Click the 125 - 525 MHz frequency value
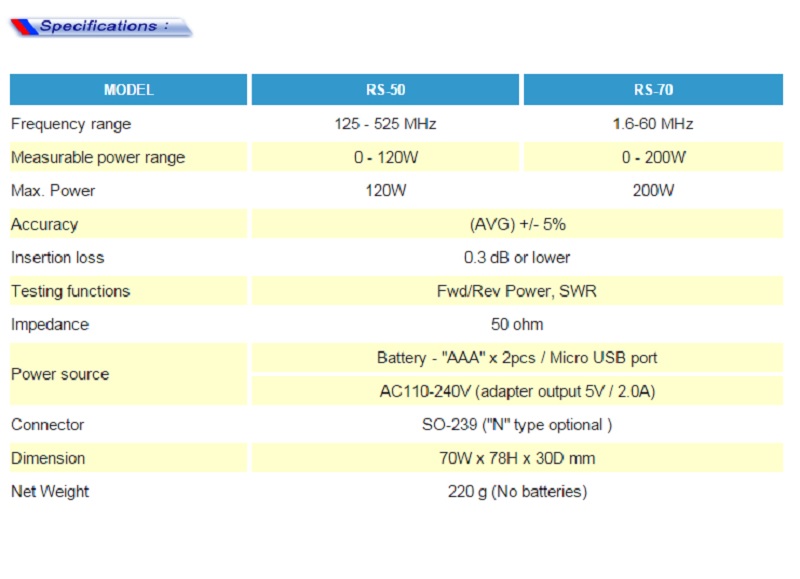 point(385,124)
